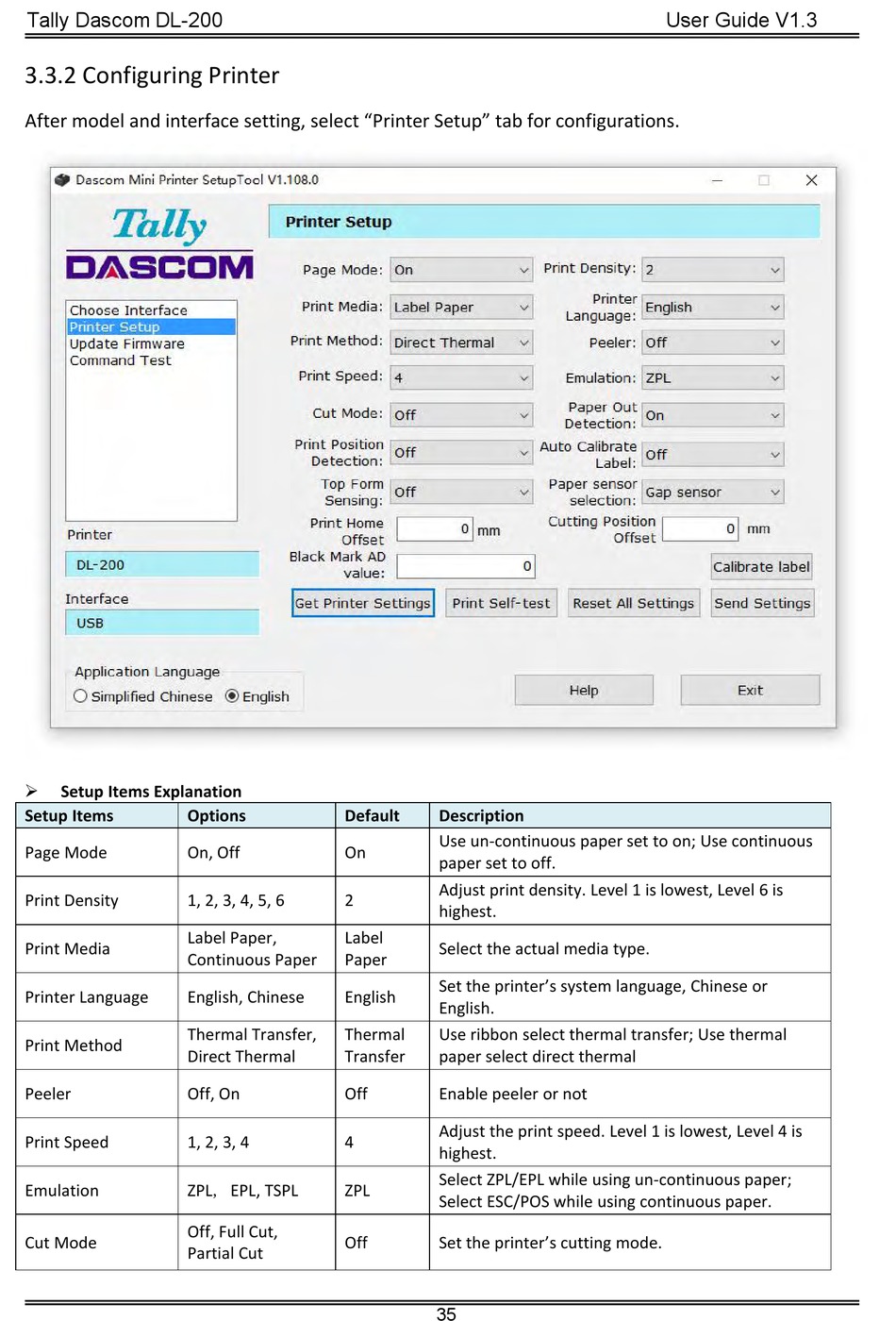Select Choose Interface in the list
The width and height of the screenshot is (896, 1321).
tap(151, 310)
